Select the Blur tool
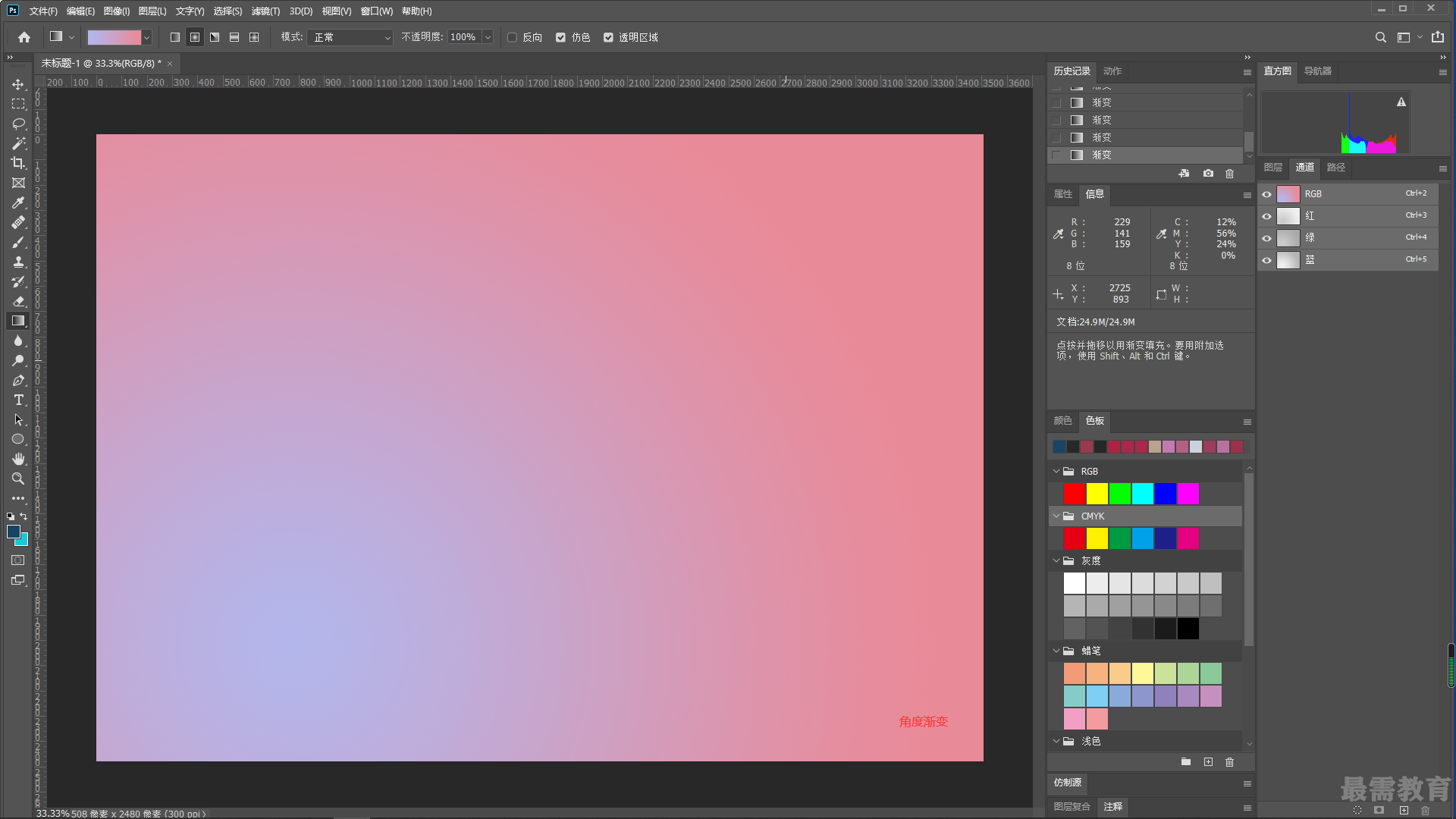Image resolution: width=1456 pixels, height=819 pixels. coord(18,340)
